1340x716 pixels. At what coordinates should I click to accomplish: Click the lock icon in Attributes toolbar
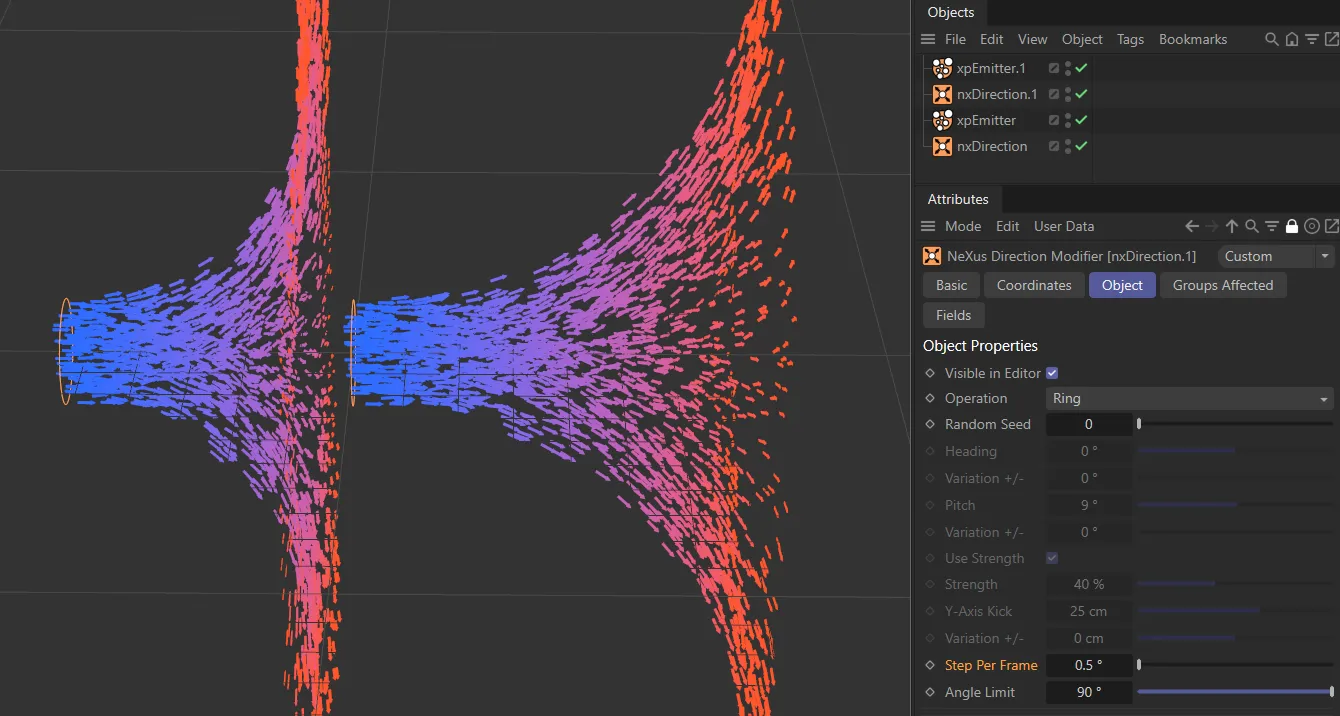(x=1291, y=226)
